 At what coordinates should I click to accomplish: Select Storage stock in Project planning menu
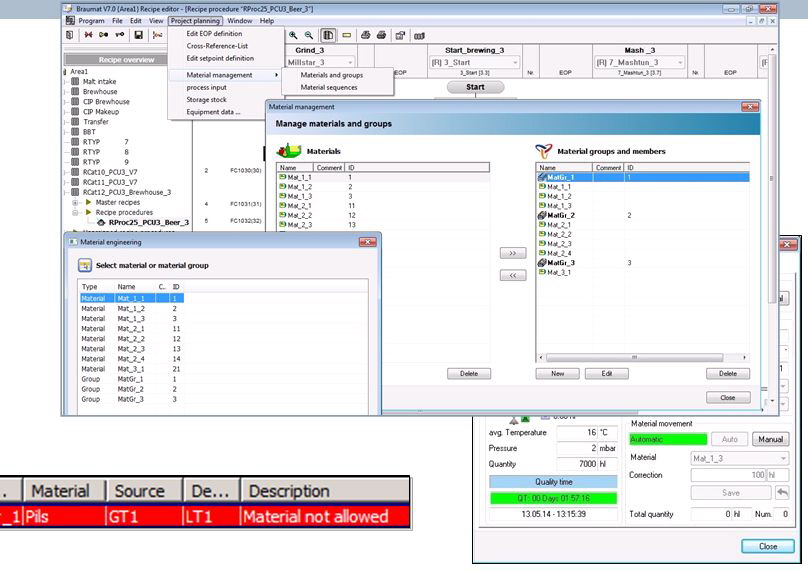207,100
